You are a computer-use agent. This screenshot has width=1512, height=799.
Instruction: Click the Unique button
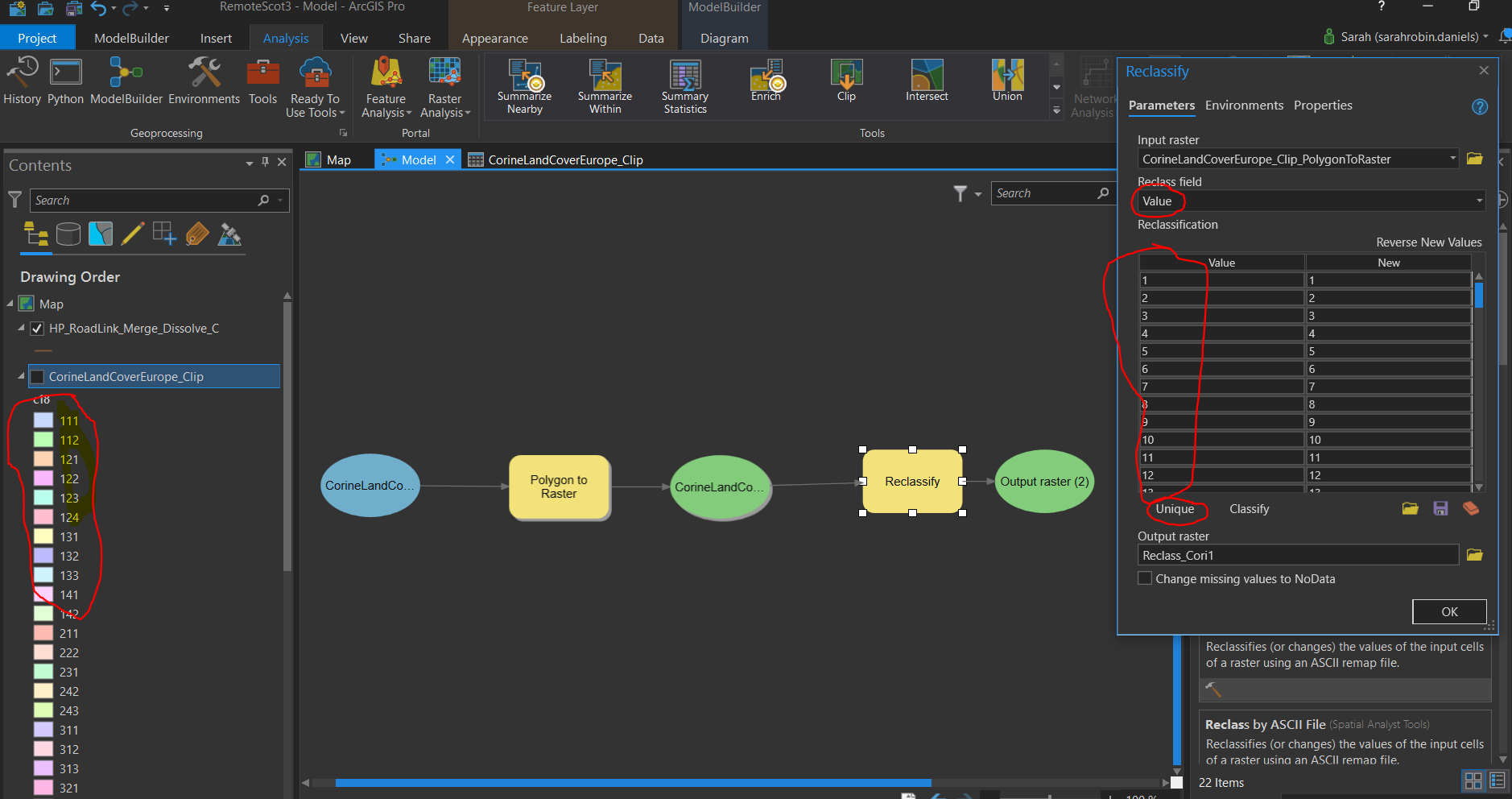pos(1175,509)
